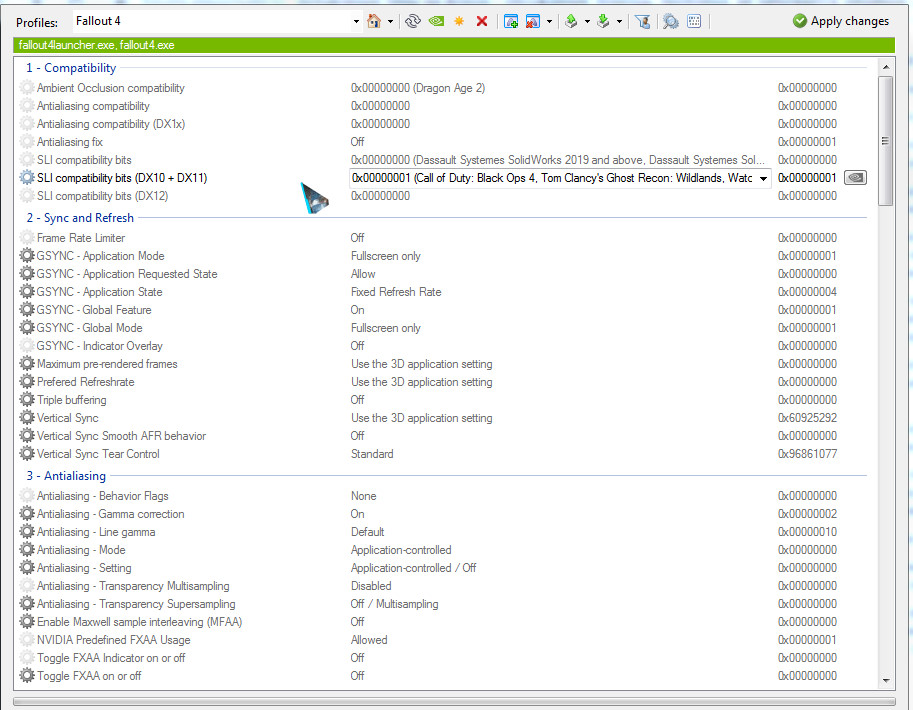This screenshot has height=710, width=913.
Task: Open the import profiles dropdown arrow
Action: click(x=619, y=22)
